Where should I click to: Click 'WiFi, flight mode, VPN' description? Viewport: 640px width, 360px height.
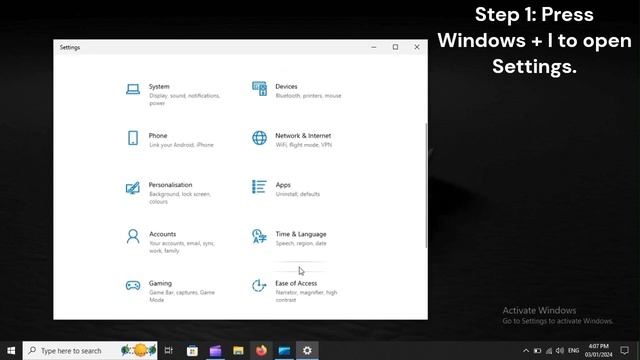pyautogui.click(x=304, y=145)
